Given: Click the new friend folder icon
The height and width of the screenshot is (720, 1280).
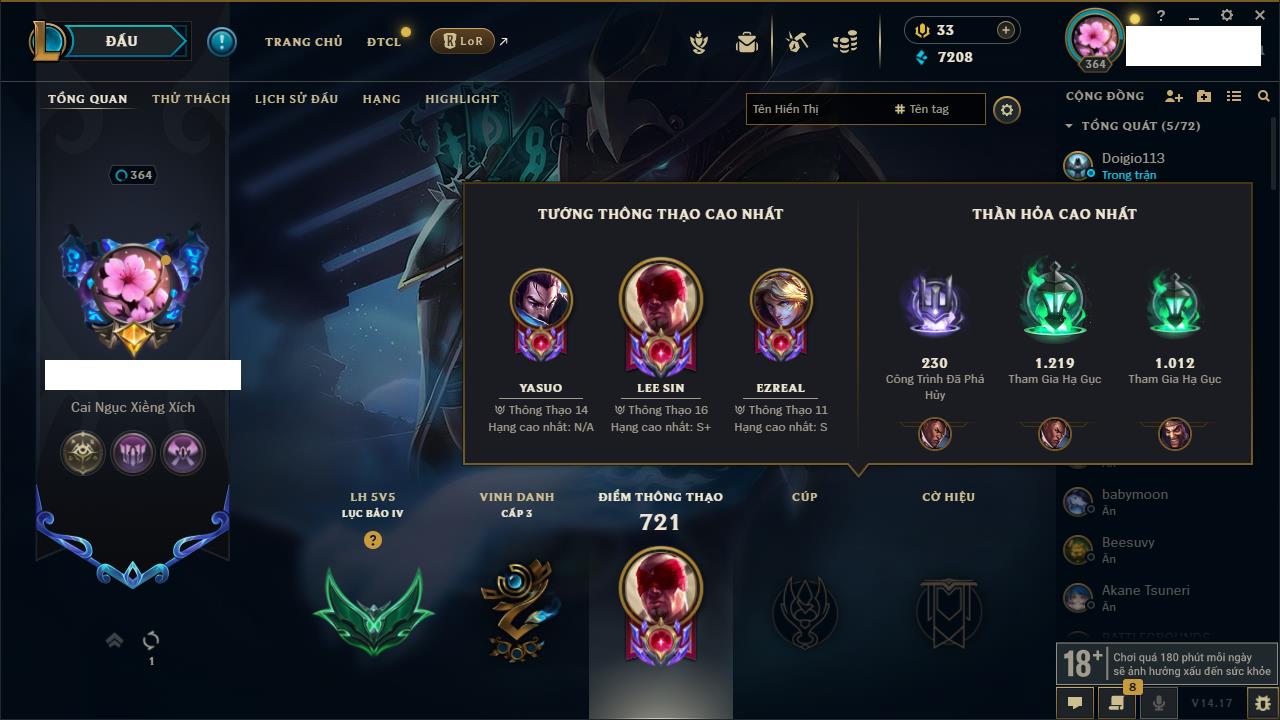Looking at the screenshot, I should coord(1204,96).
